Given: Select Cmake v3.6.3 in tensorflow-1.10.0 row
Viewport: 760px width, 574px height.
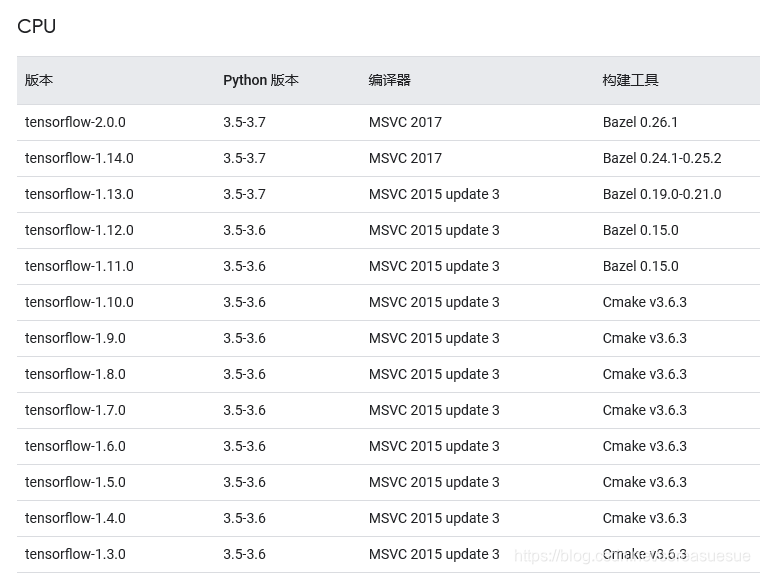Looking at the screenshot, I should point(645,302).
